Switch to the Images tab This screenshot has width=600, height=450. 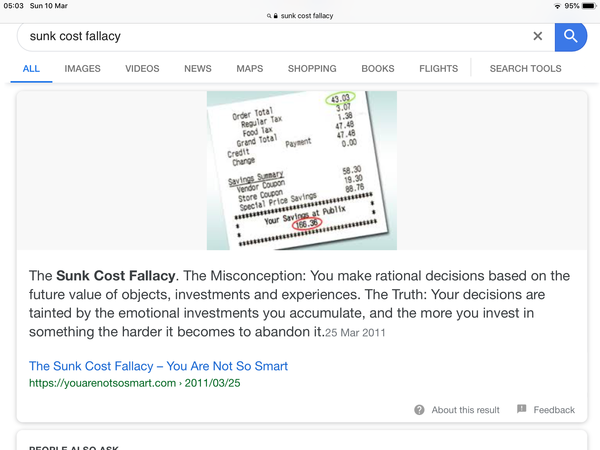[82, 68]
